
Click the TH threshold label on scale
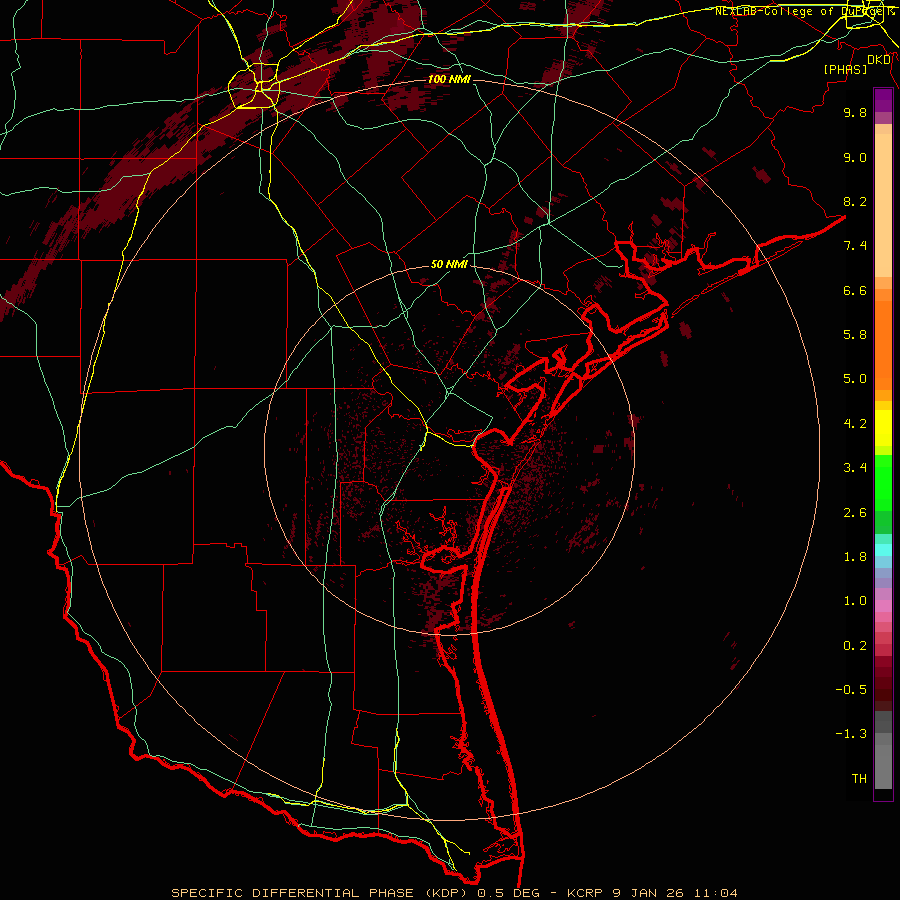[x=859, y=779]
